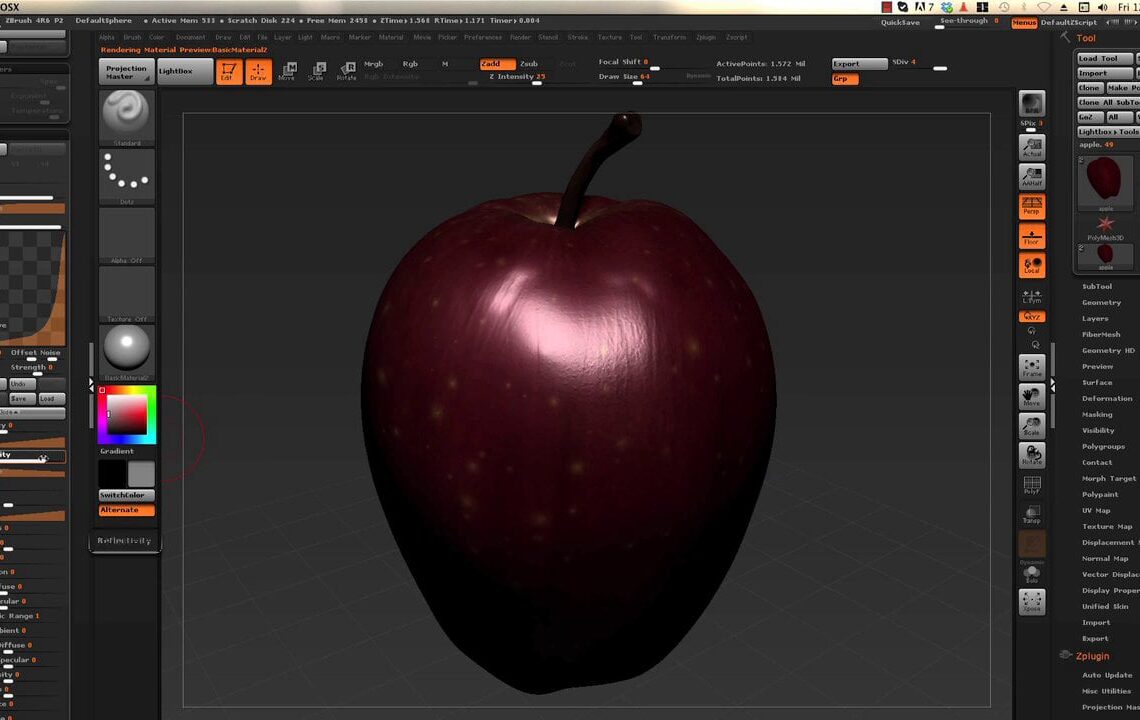Open the Deformation subpalette
Screen dimensions: 1140x720
[1106, 398]
